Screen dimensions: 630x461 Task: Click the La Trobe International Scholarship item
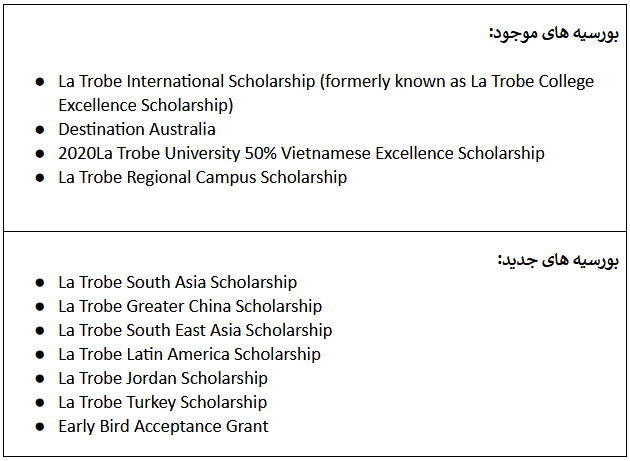click(326, 93)
